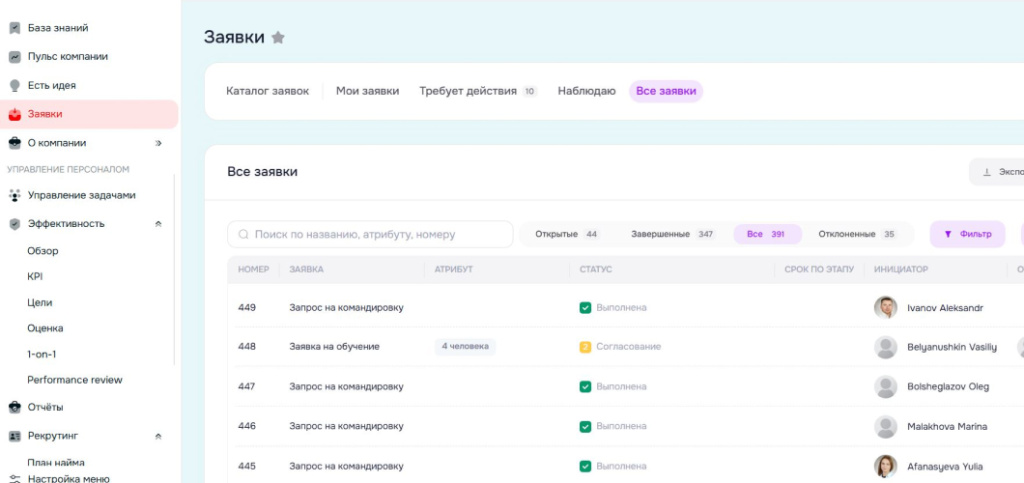Viewport: 1024px width, 483px height.
Task: Click the База знаний sidebar icon
Action: point(14,28)
